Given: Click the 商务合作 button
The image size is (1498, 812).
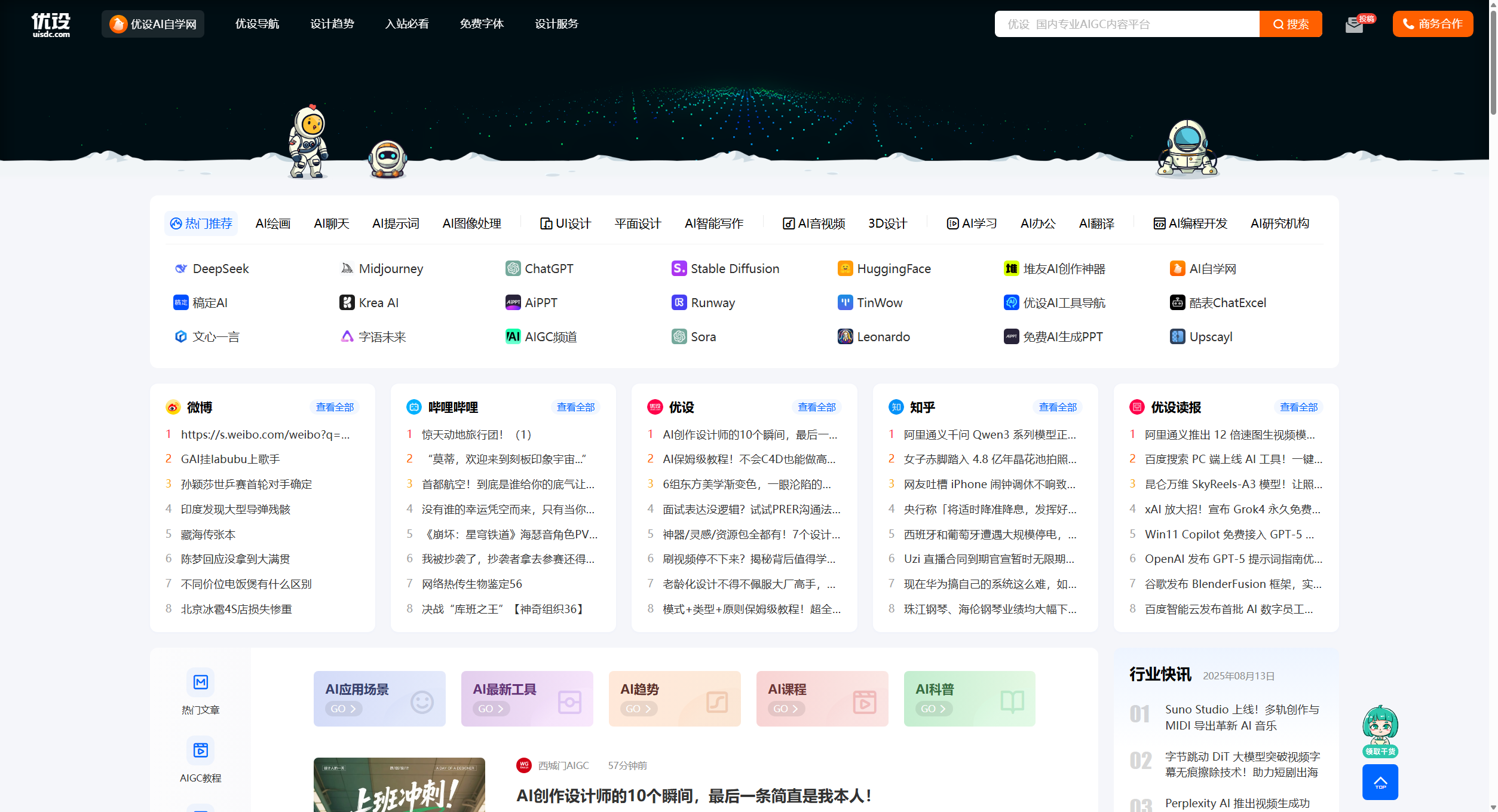Looking at the screenshot, I should [1432, 24].
